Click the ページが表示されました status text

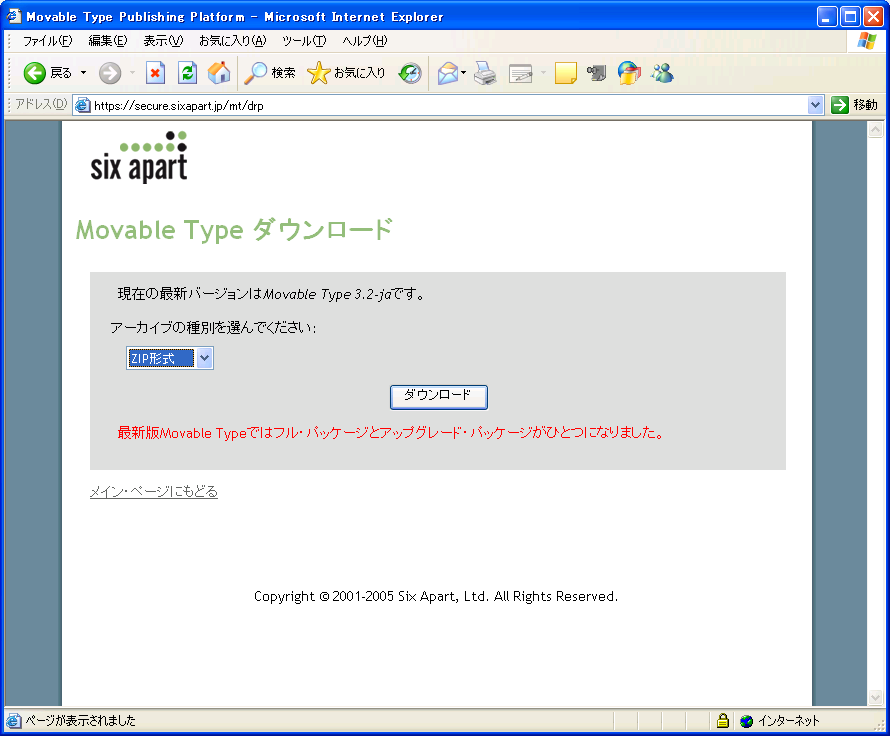(x=81, y=721)
